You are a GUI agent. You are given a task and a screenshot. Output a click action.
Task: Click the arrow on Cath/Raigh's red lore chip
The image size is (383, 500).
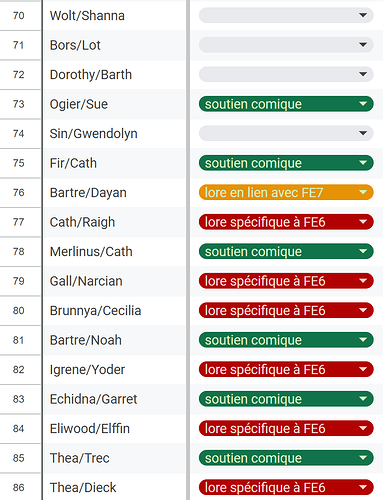coord(363,222)
